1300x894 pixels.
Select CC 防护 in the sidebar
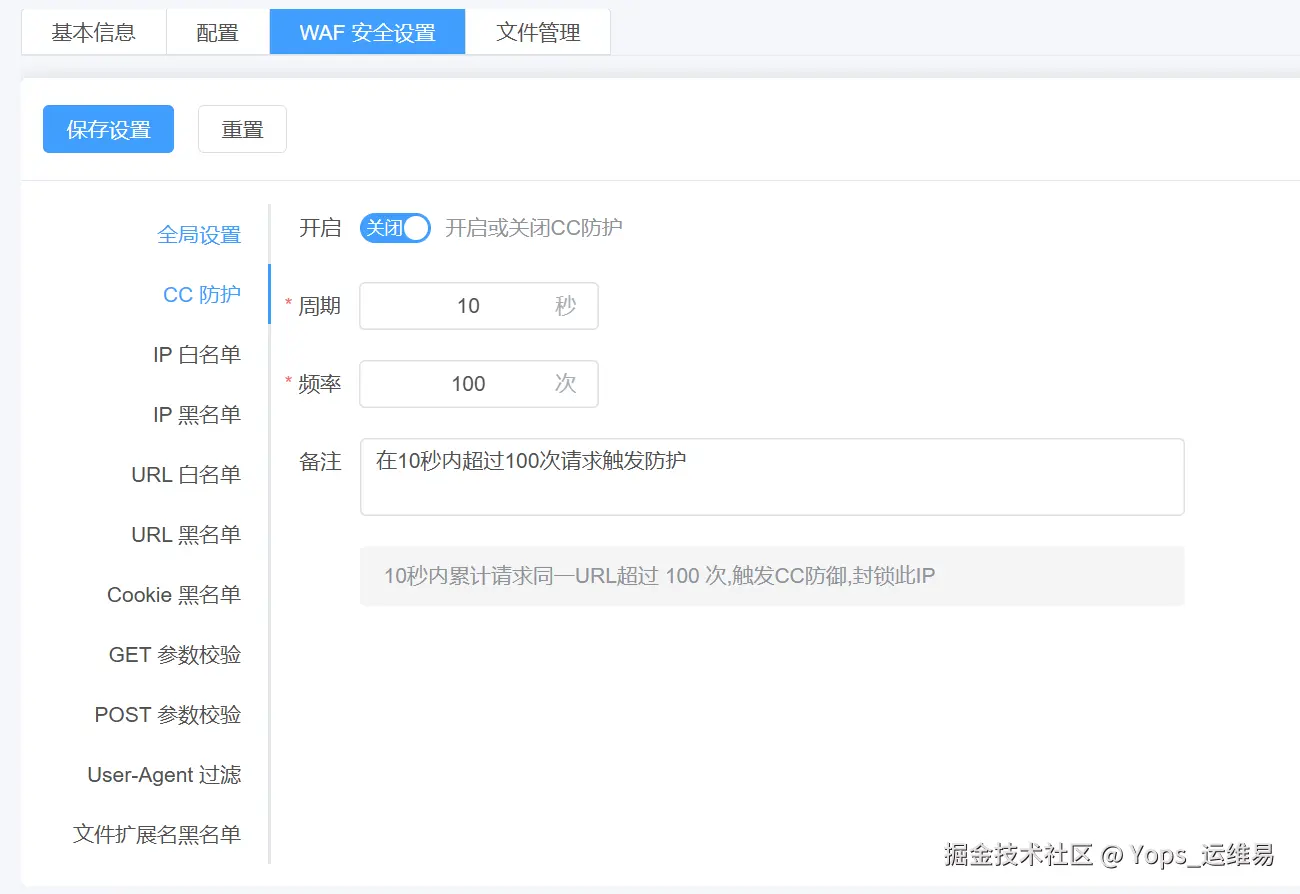(202, 294)
